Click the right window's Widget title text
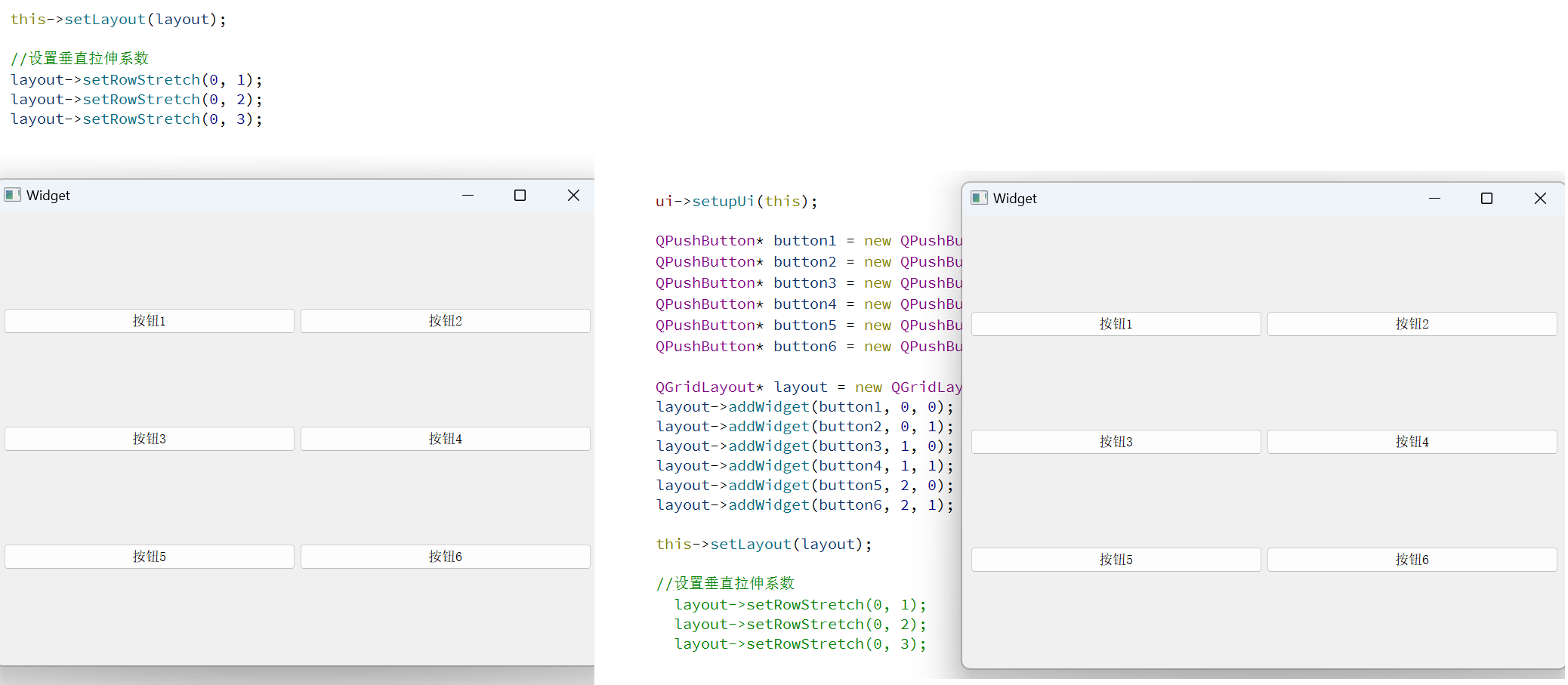1568x685 pixels. [x=1015, y=199]
